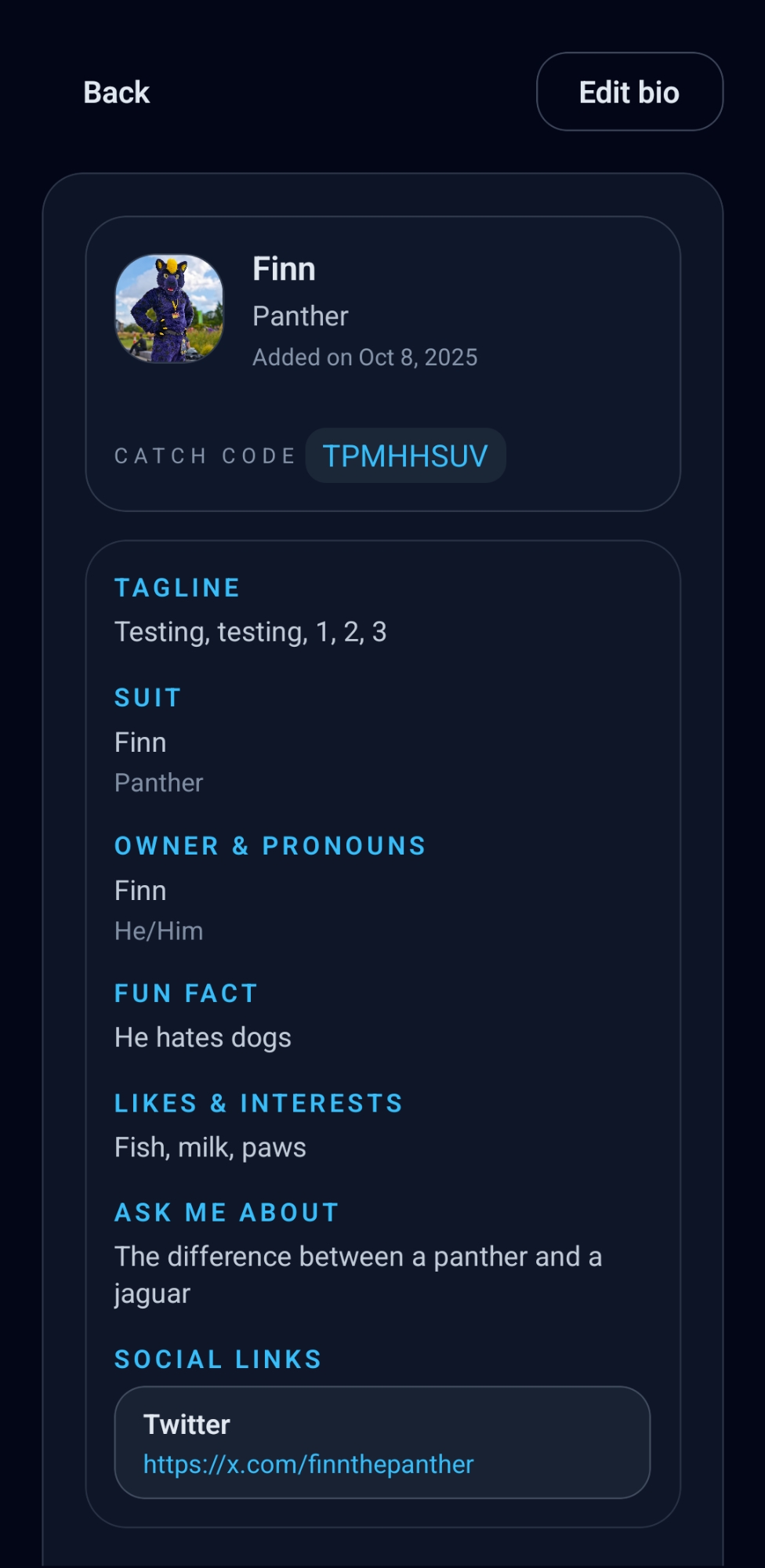The width and height of the screenshot is (765, 1568).
Task: Click the Fun Fact heading
Action: pyautogui.click(x=186, y=993)
